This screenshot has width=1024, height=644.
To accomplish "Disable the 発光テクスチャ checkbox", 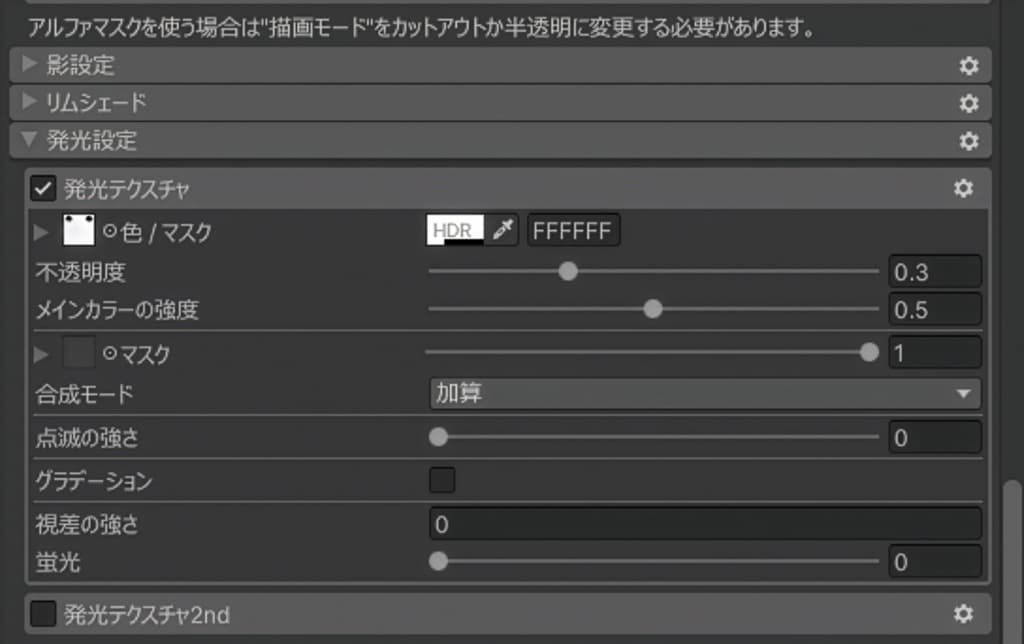I will pos(41,188).
